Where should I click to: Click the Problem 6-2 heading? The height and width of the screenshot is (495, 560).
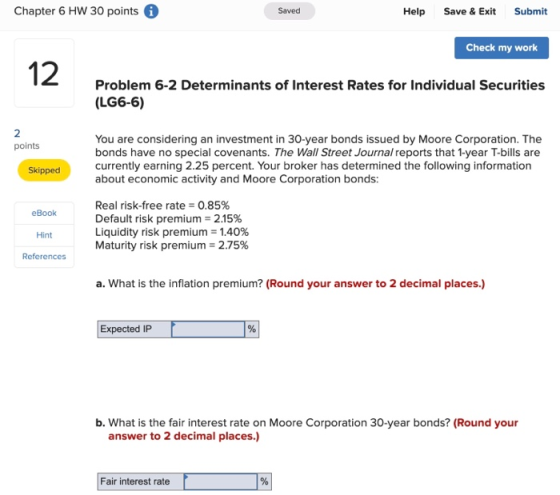click(320, 94)
